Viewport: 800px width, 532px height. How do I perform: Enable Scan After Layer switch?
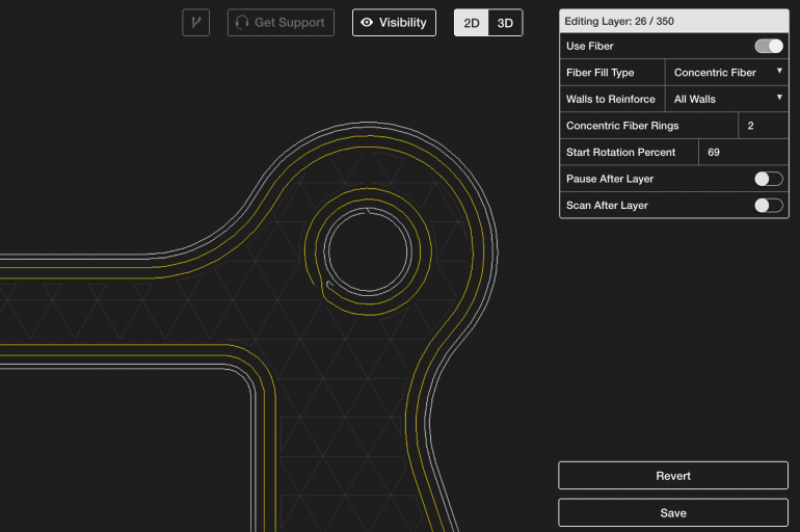coord(768,205)
